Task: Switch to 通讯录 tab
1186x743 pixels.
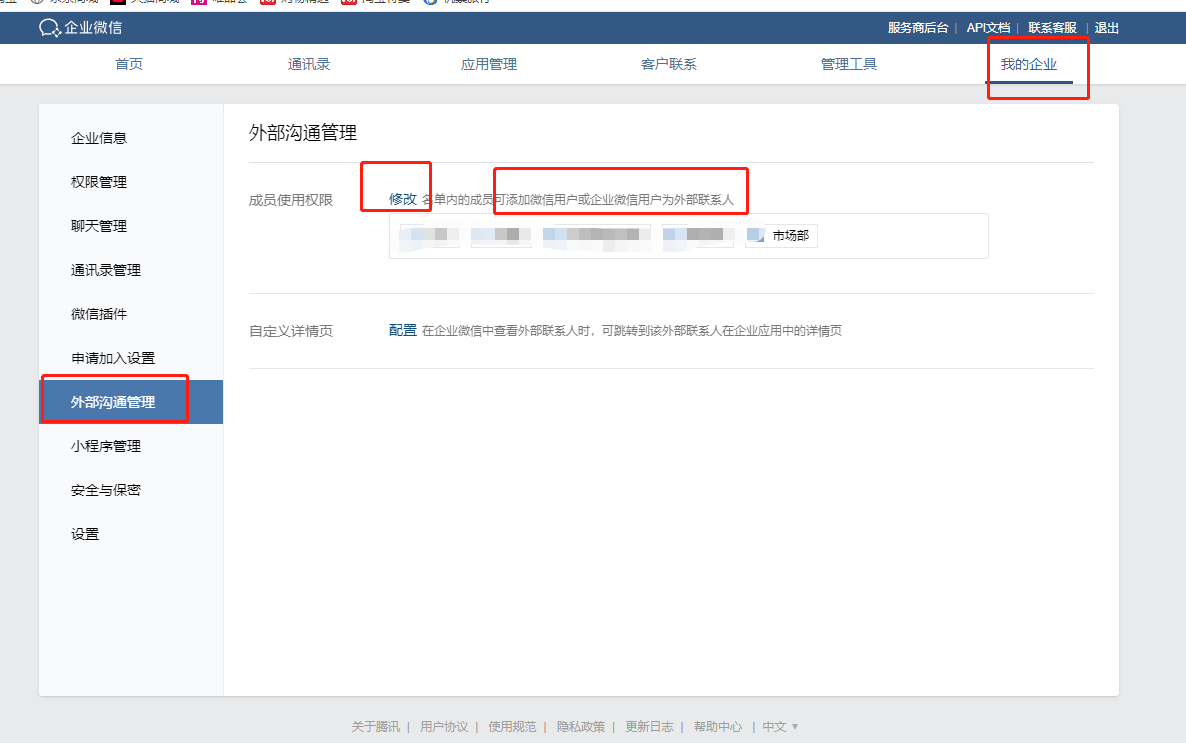Action: [x=309, y=64]
